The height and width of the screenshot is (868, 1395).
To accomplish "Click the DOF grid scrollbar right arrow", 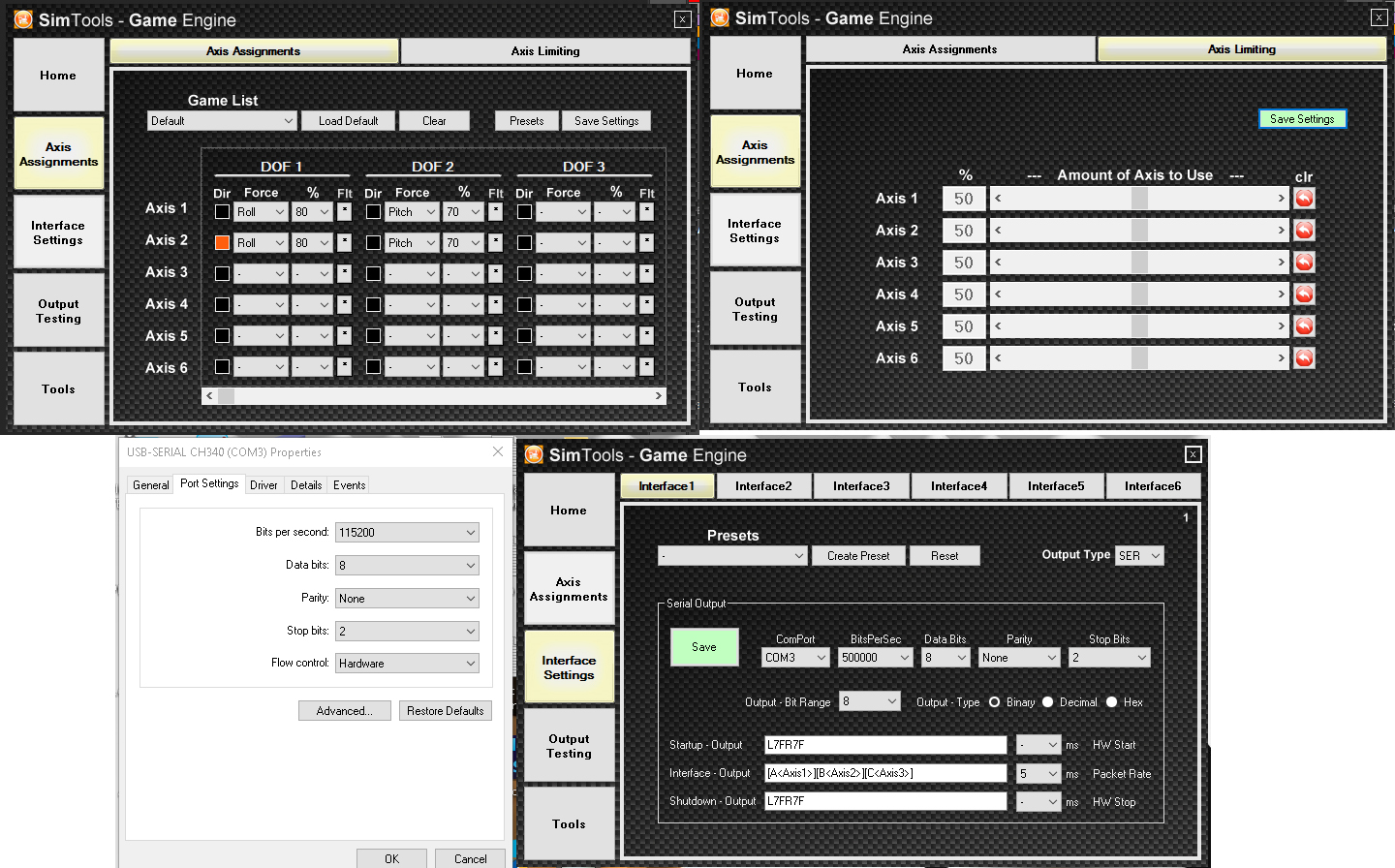I will coord(658,396).
